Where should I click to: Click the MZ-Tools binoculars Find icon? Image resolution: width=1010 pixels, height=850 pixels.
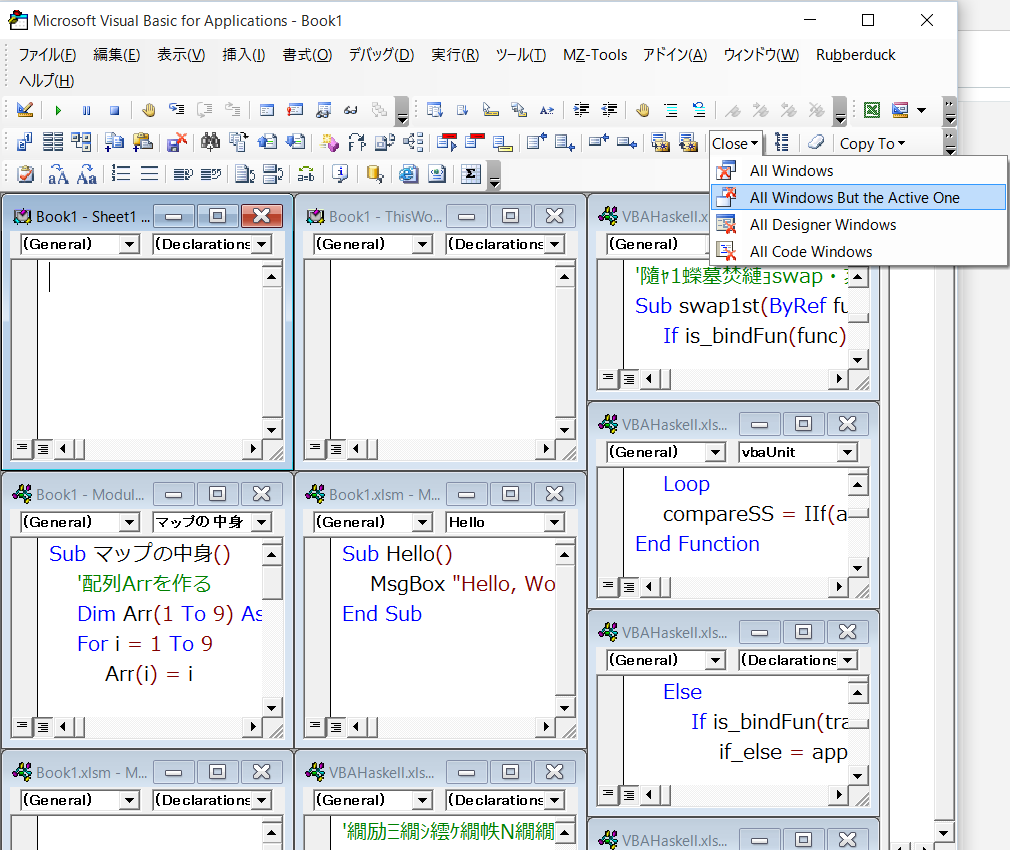click(x=210, y=142)
